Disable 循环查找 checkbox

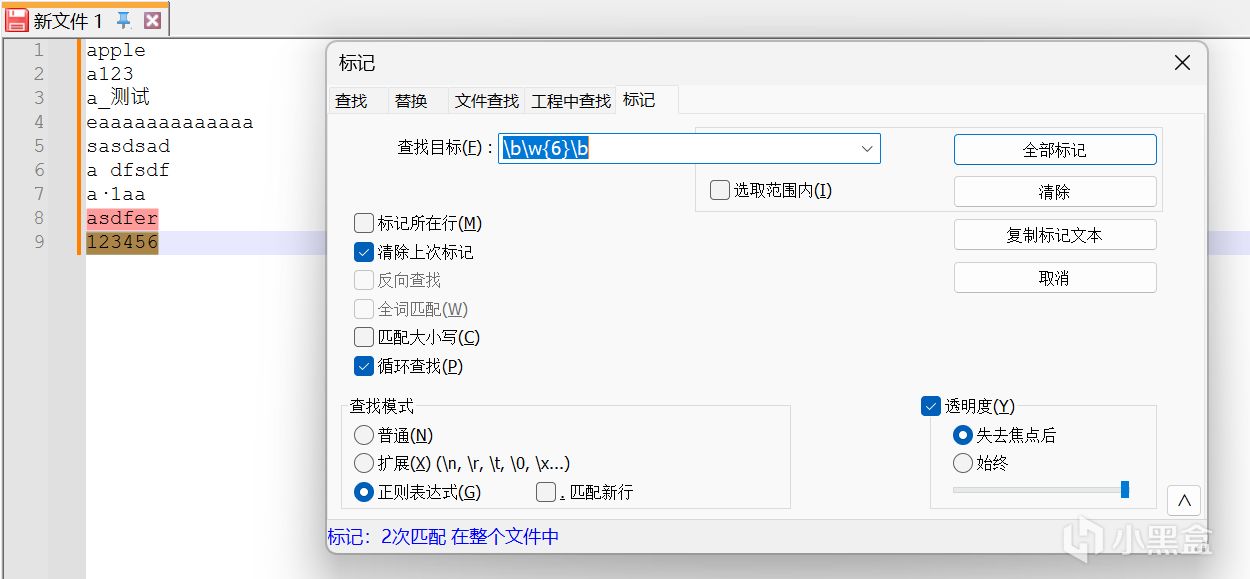tap(364, 366)
